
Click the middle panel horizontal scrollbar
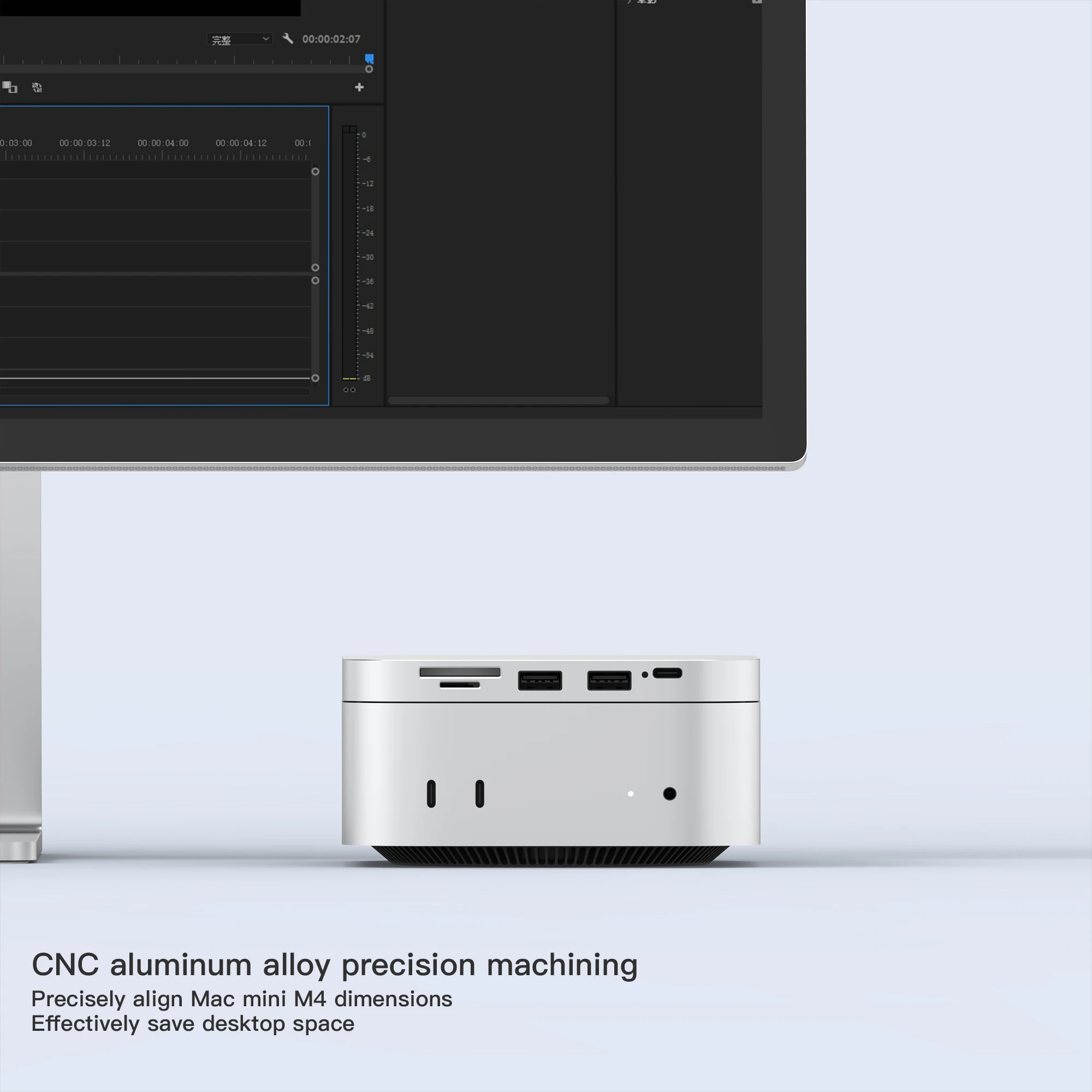498,401
